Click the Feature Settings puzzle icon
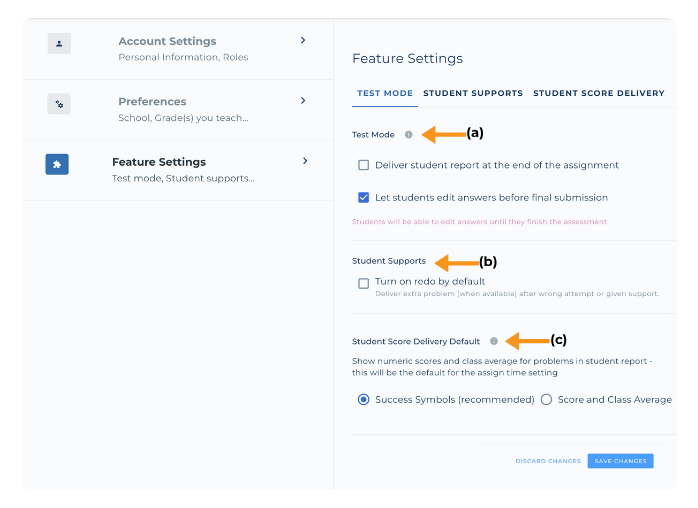The width and height of the screenshot is (698, 508). 57,164
